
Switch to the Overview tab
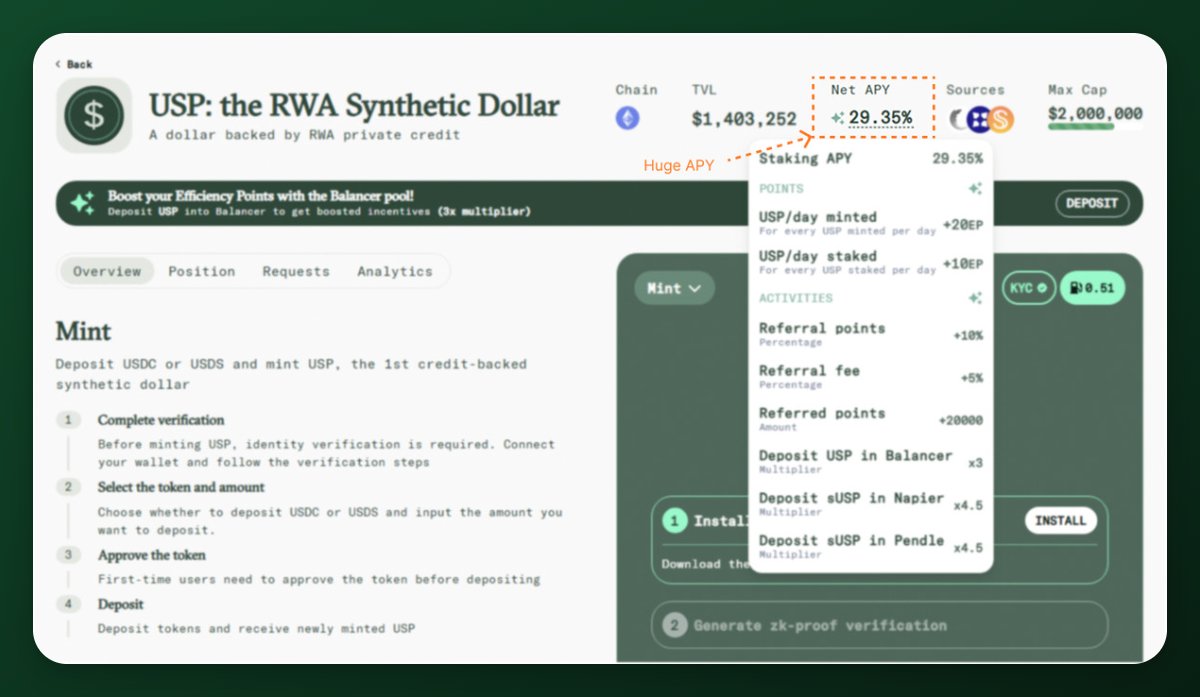[x=107, y=271]
